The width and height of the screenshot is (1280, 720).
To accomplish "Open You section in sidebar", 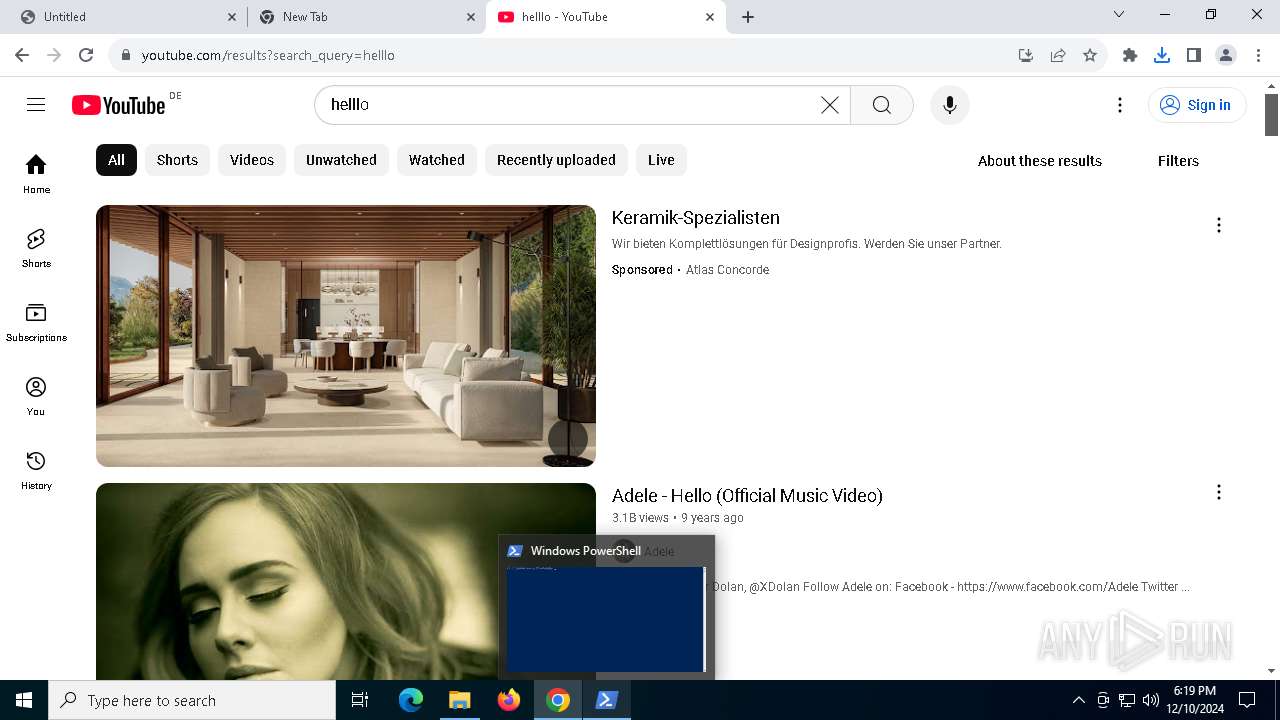I will (36, 396).
